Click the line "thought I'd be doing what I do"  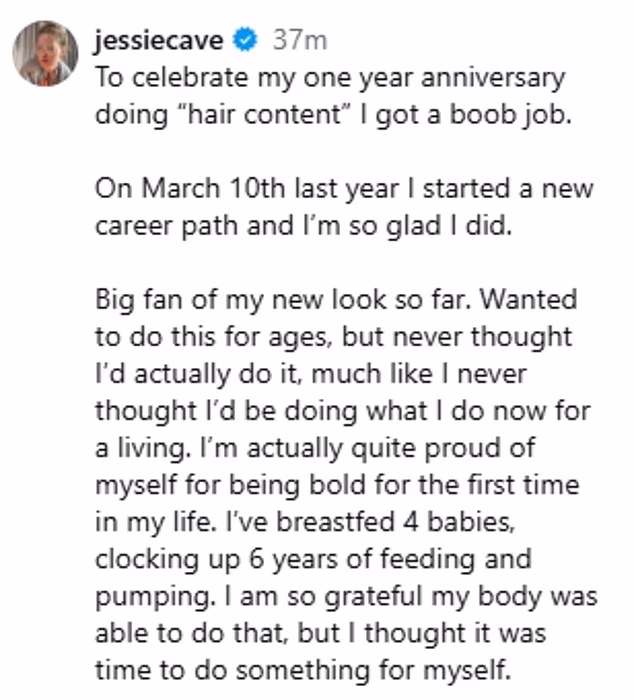pyautogui.click(x=343, y=409)
